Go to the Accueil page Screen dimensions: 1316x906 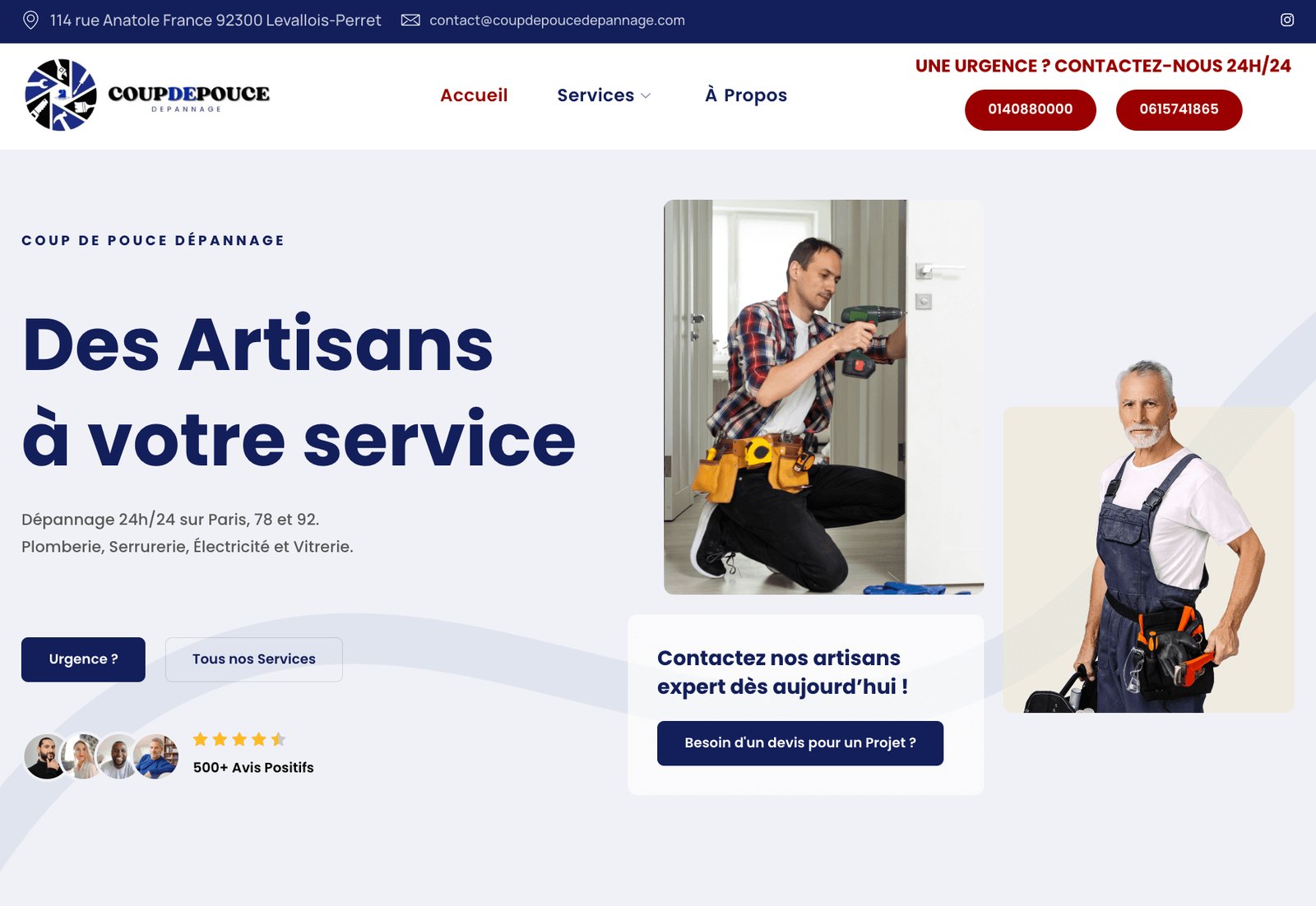point(474,95)
